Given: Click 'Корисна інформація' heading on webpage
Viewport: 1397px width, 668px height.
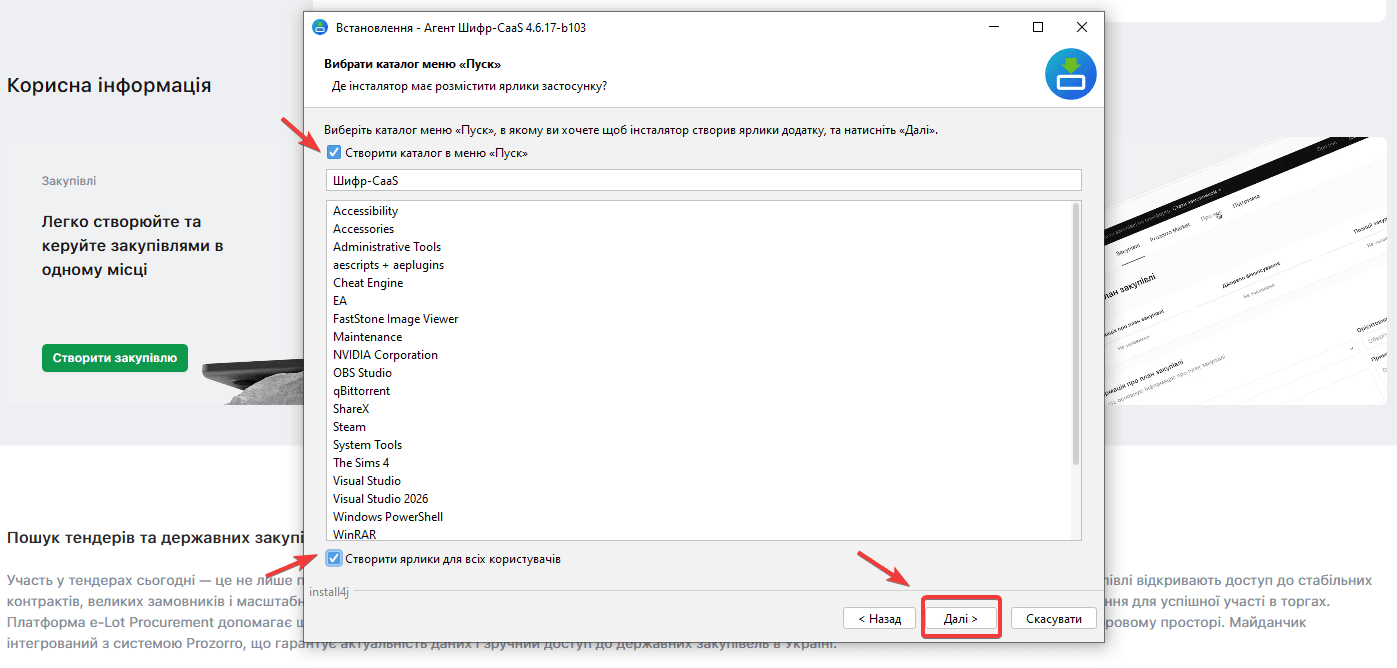Looking at the screenshot, I should pos(109,85).
